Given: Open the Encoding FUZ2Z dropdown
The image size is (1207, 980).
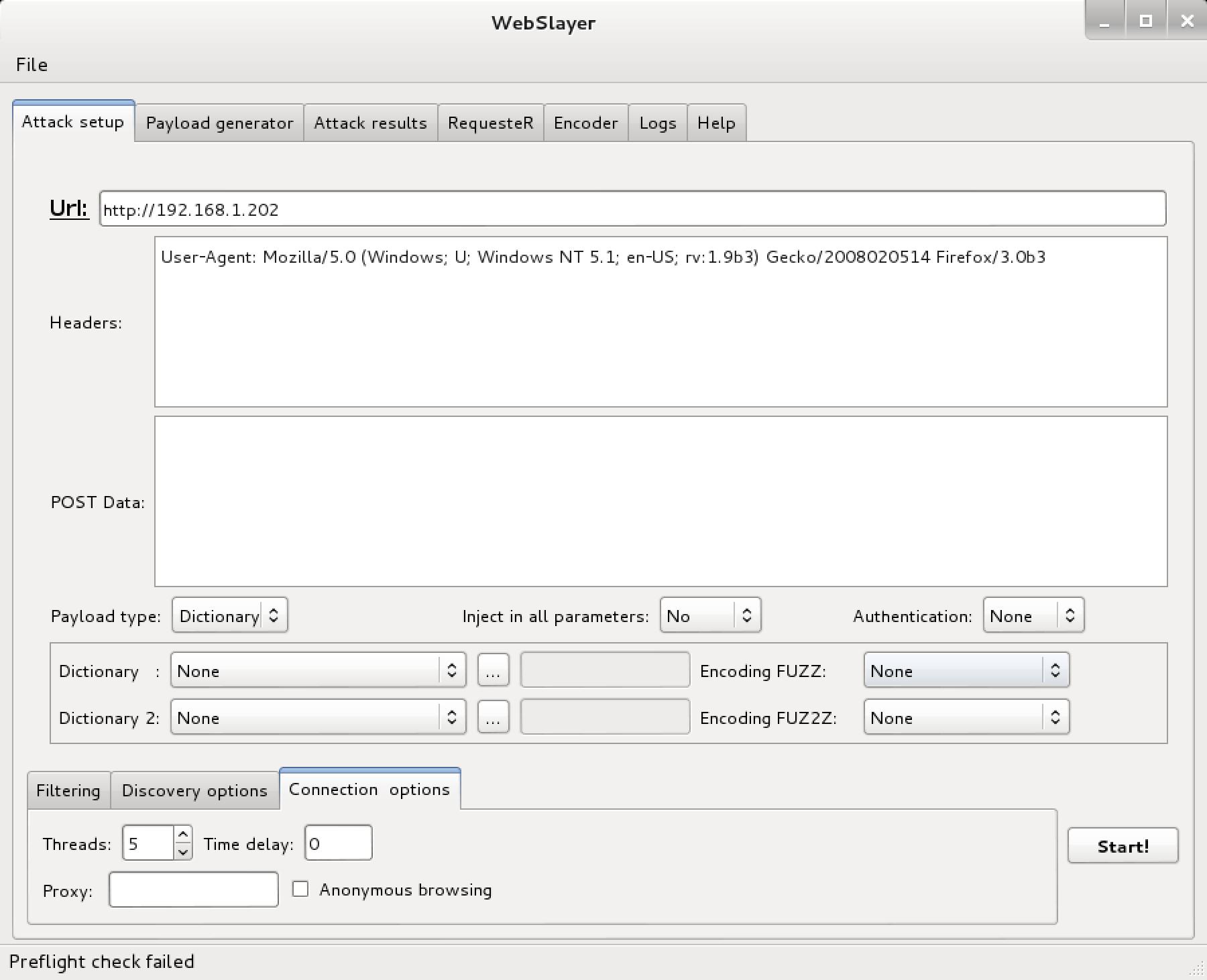Looking at the screenshot, I should (966, 718).
